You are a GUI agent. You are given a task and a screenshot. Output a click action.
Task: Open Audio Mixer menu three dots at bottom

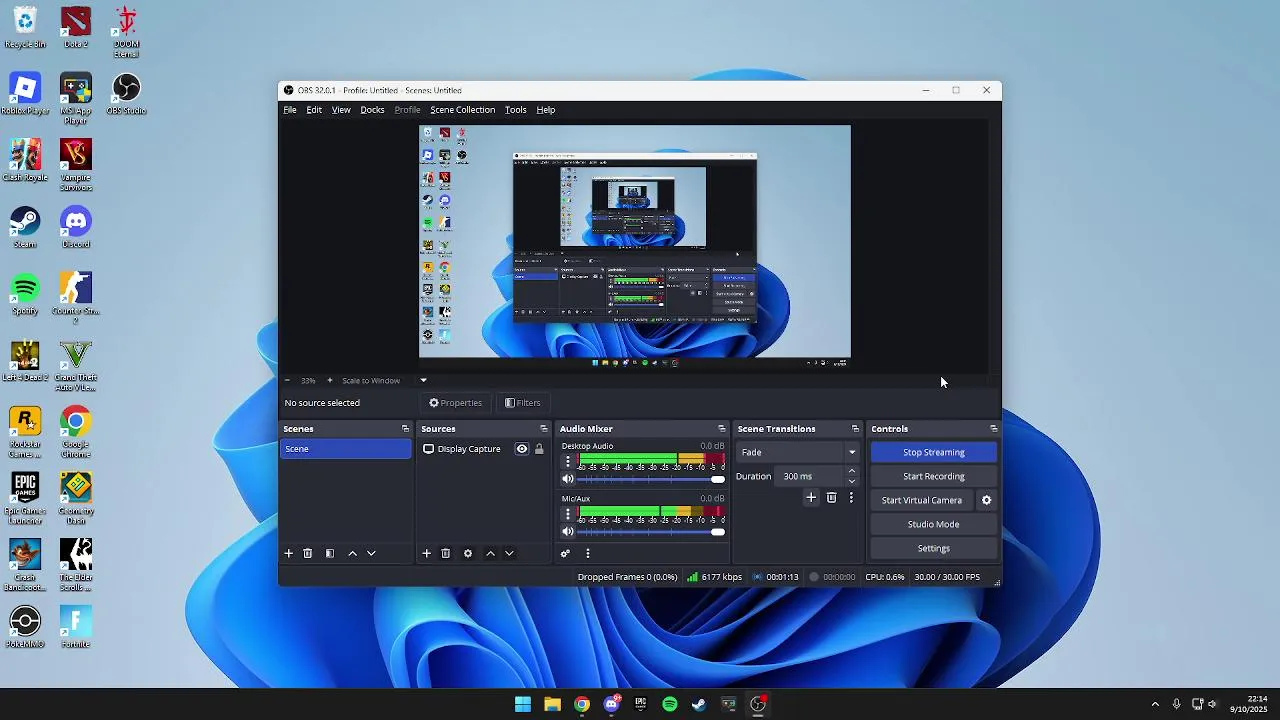[588, 553]
